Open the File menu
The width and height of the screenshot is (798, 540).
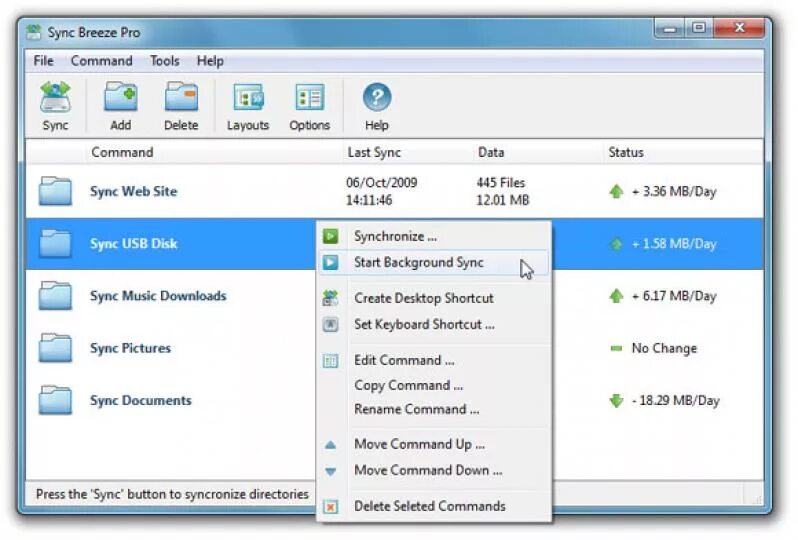point(43,61)
